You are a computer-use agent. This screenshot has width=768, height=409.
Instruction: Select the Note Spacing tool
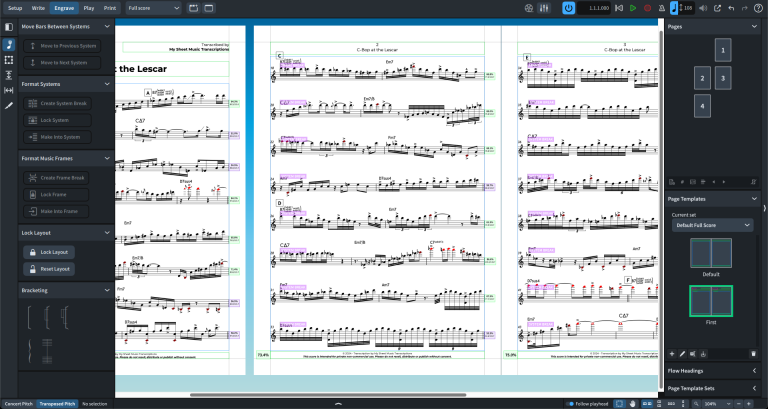point(9,90)
